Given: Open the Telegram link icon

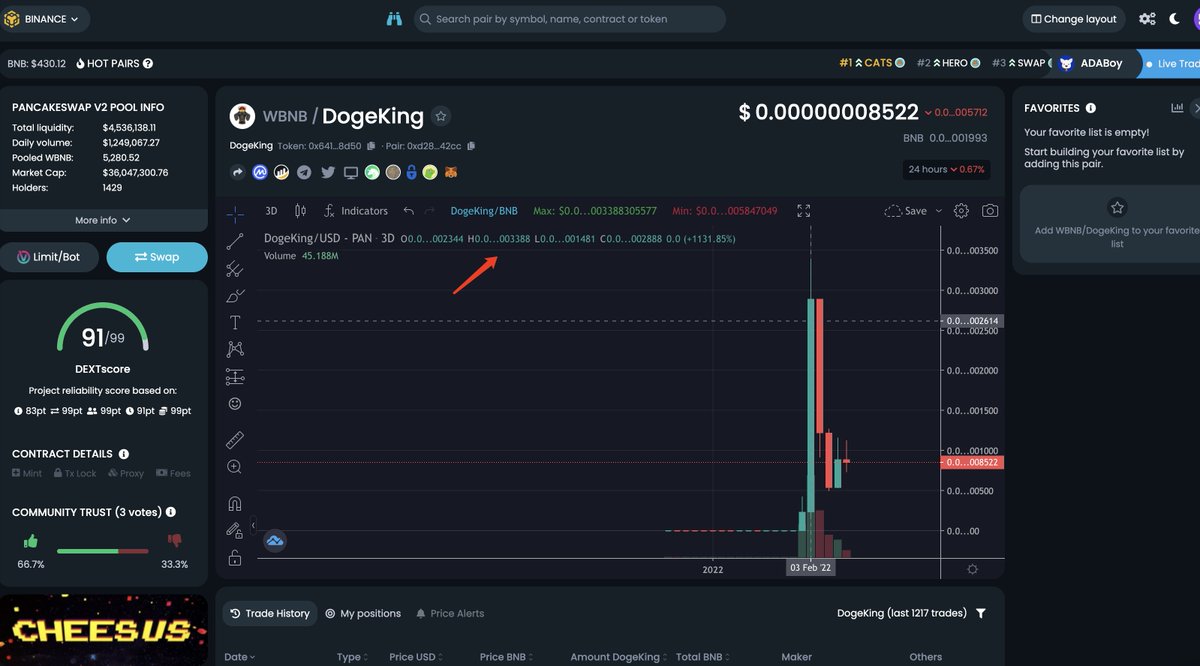Looking at the screenshot, I should click(x=304, y=172).
